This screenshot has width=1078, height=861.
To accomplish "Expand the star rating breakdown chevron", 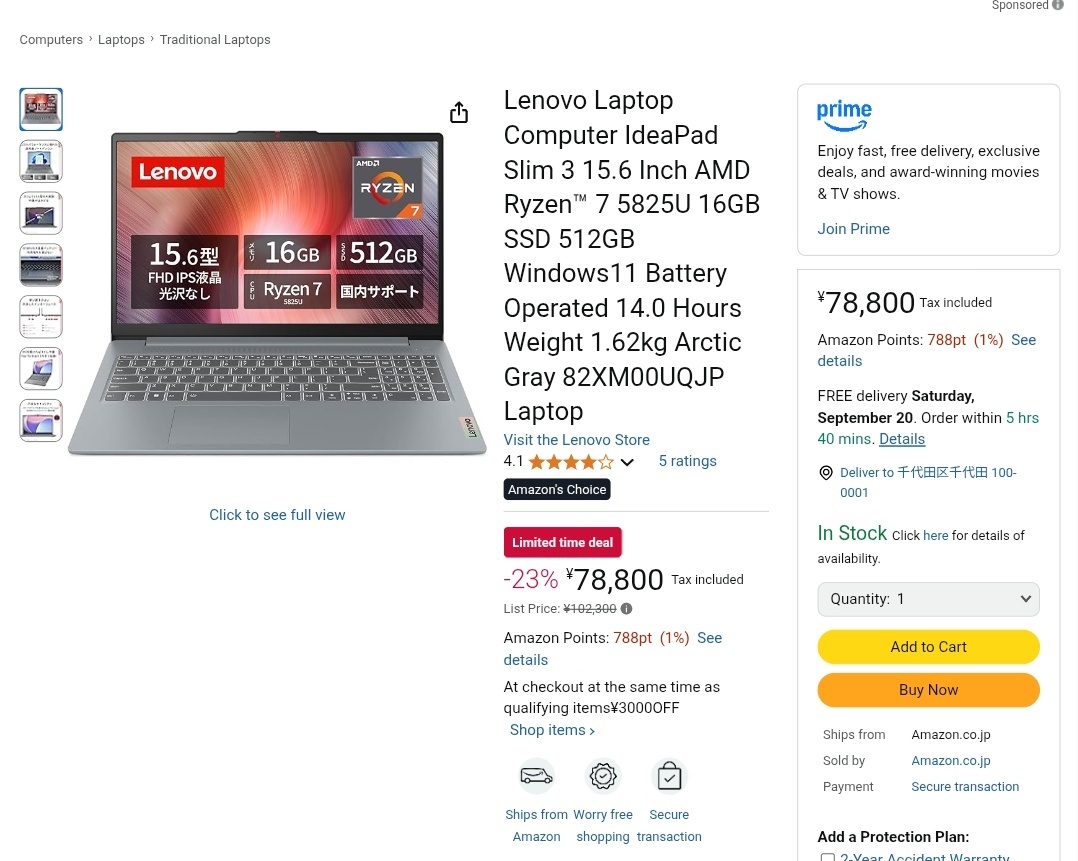I will tap(627, 462).
